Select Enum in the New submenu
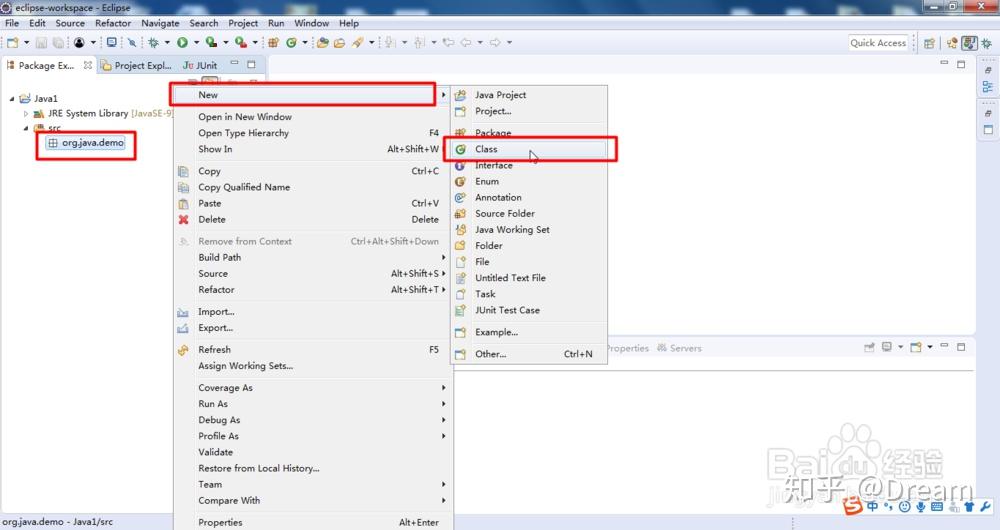This screenshot has width=1000, height=530. tap(529, 182)
